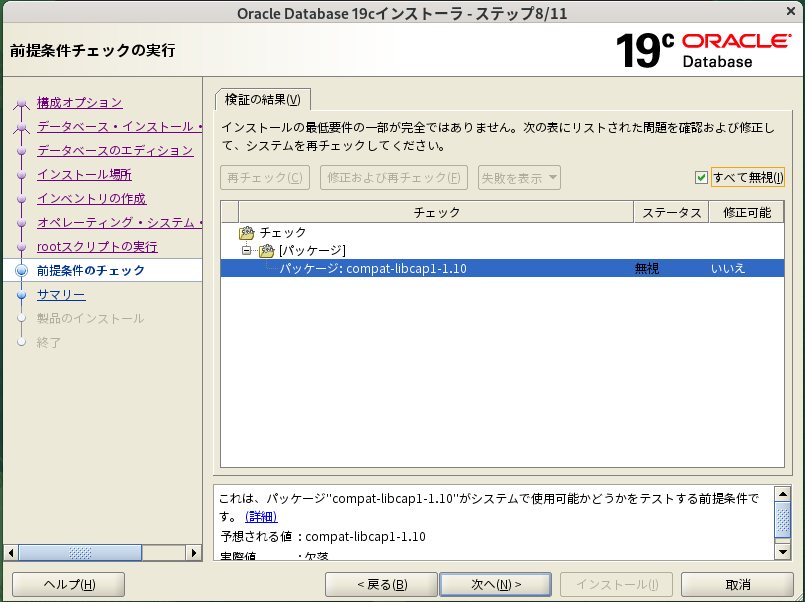
Task: Click the チェック column header
Action: (x=436, y=212)
